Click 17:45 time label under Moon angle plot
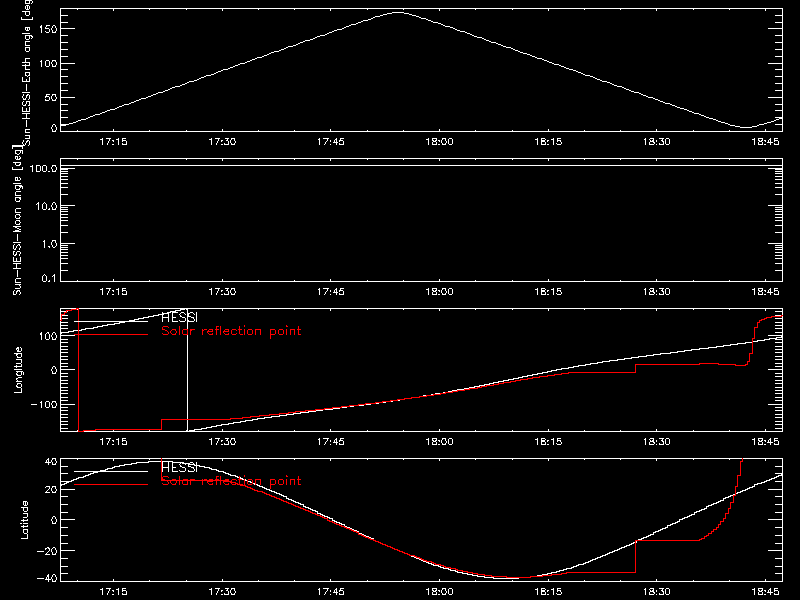This screenshot has height=600, width=800. (x=331, y=291)
